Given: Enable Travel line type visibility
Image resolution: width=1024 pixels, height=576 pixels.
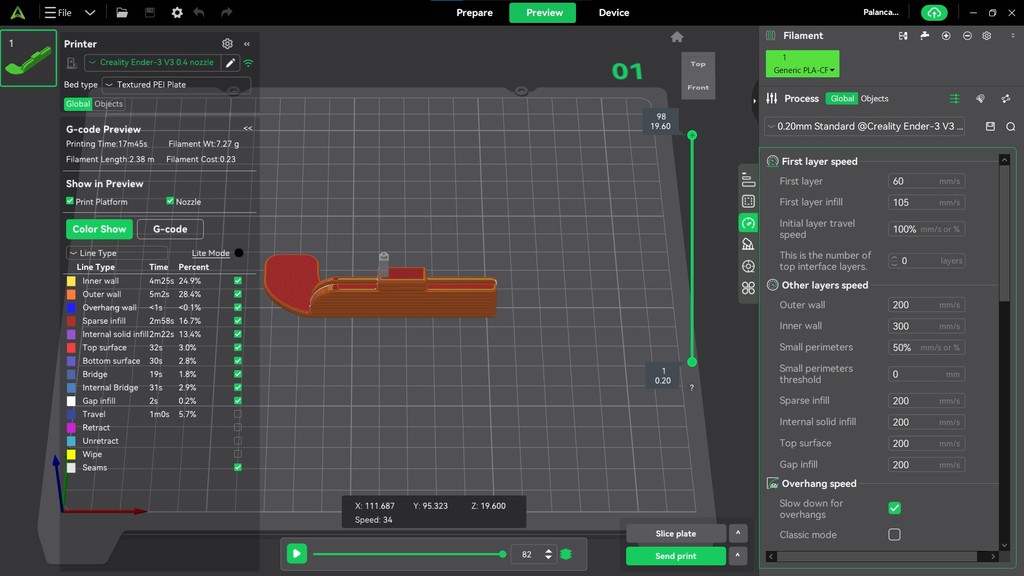Looking at the screenshot, I should [x=237, y=414].
